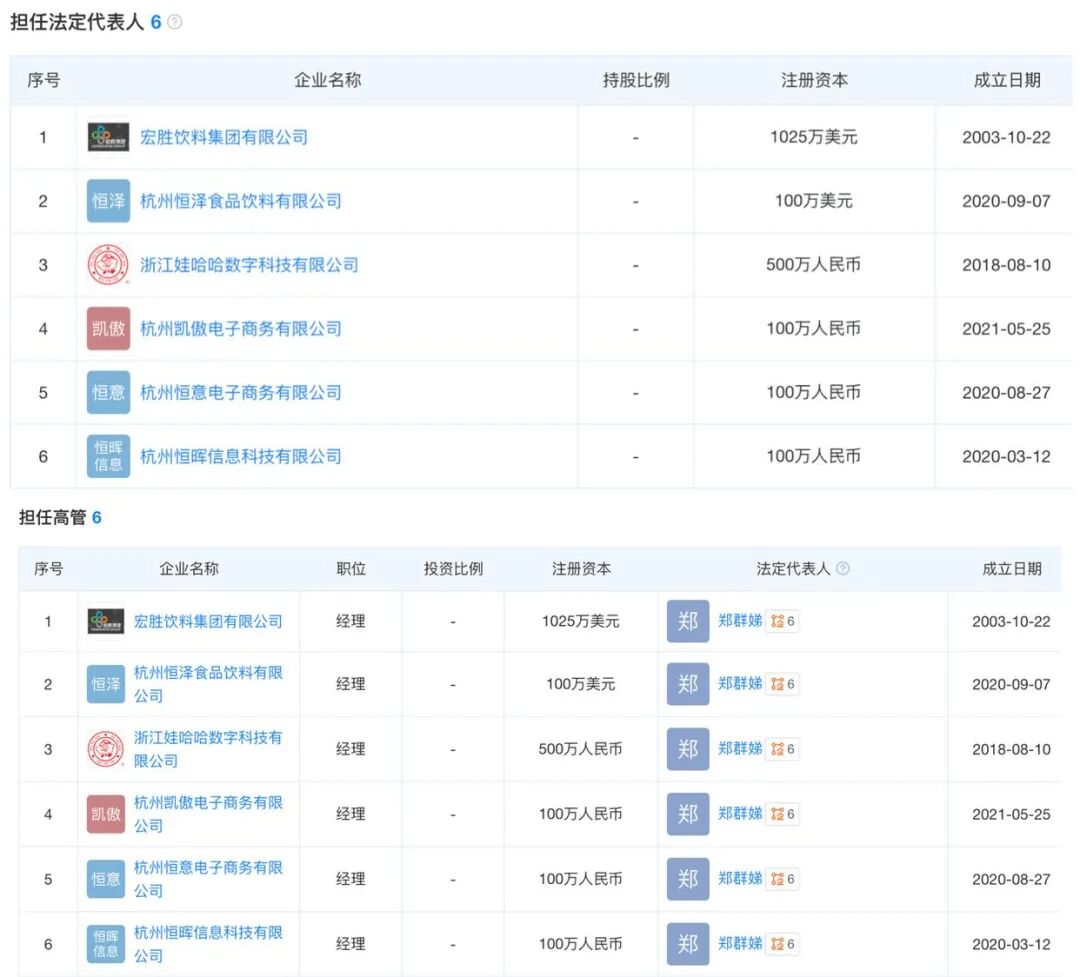The width and height of the screenshot is (1080, 977).
Task: Click relation badge 6 in the 杭州凯傲 executive row
Action: click(783, 814)
